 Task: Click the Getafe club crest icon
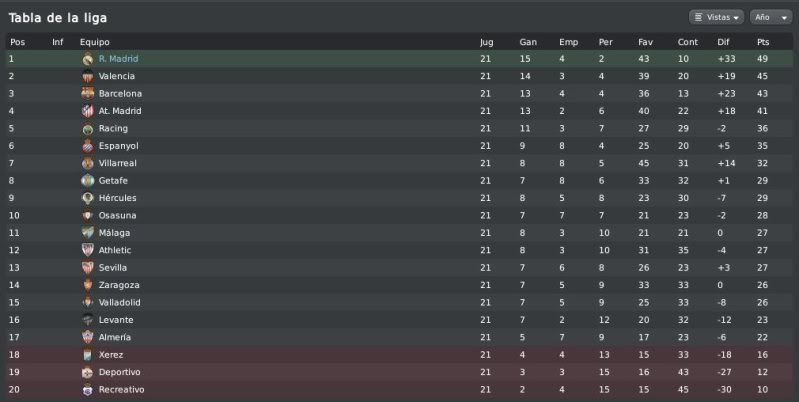(x=88, y=181)
